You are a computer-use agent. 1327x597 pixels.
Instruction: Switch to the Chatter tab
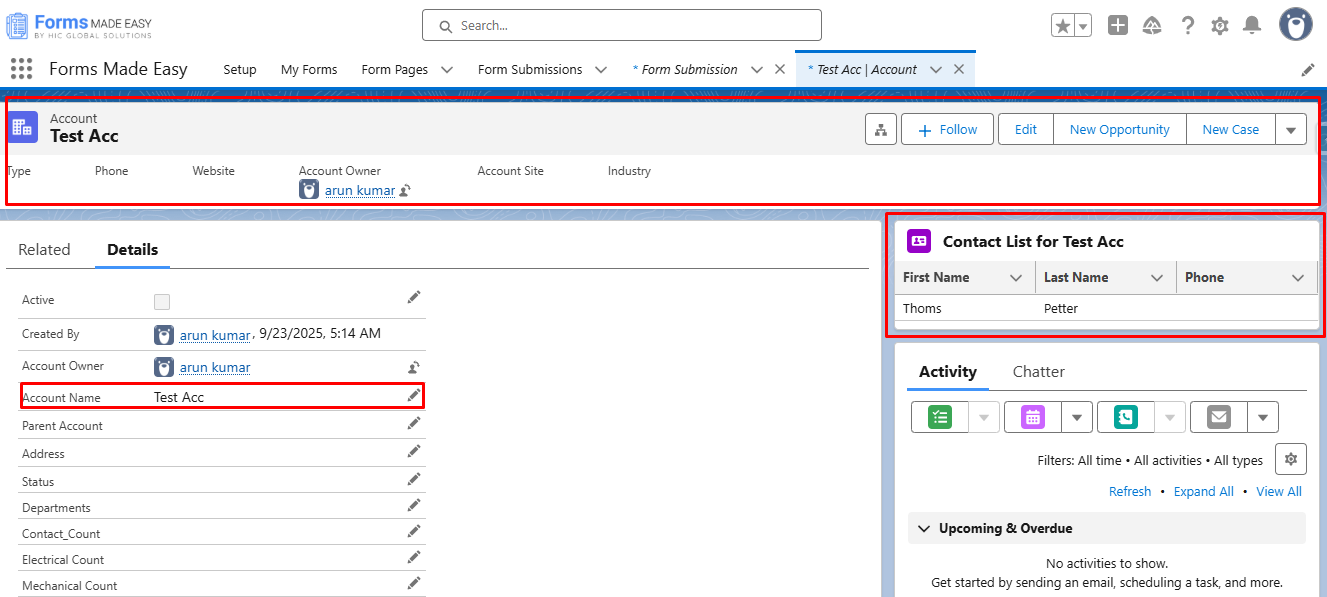[1038, 372]
